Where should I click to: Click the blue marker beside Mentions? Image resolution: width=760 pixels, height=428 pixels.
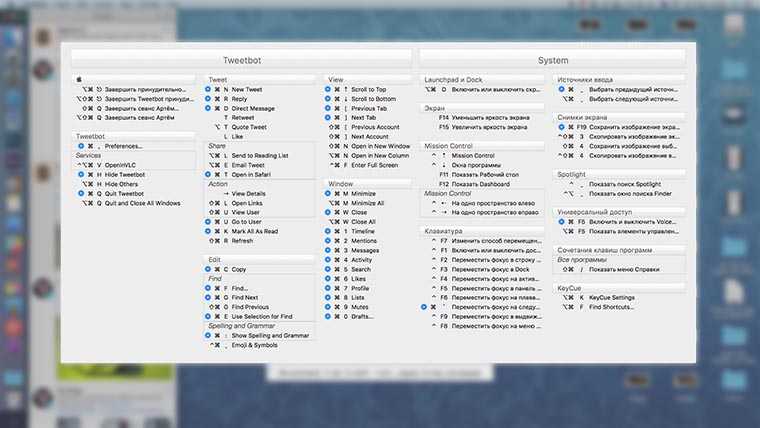pos(328,240)
